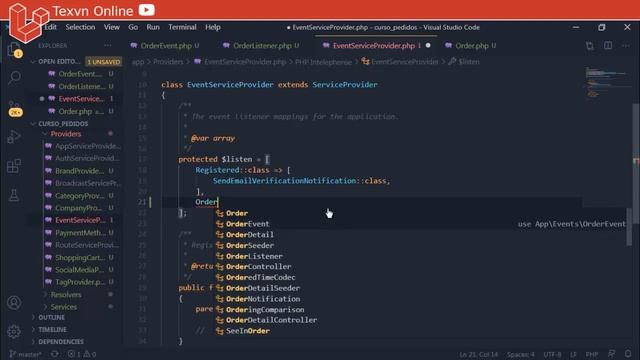This screenshot has width=640, height=360.
Task: Open AppServiceProvider file in Providers
Action: (x=87, y=146)
